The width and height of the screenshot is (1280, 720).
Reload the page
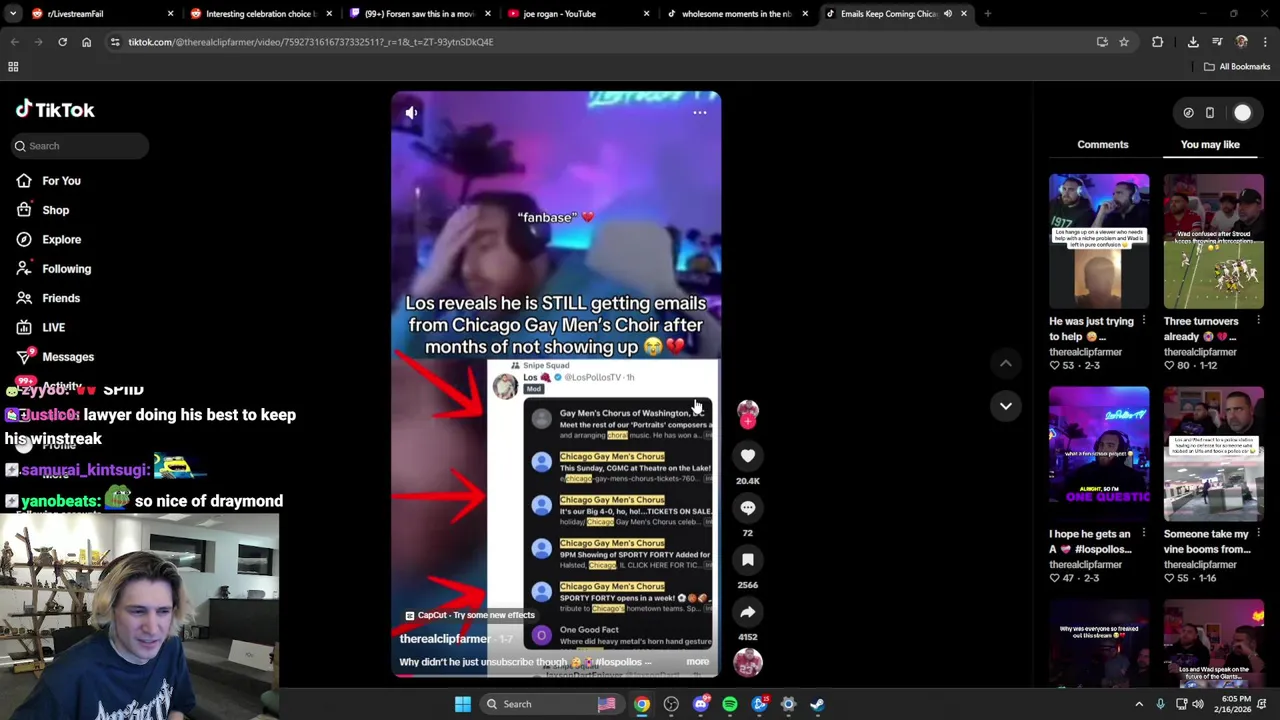[x=62, y=42]
